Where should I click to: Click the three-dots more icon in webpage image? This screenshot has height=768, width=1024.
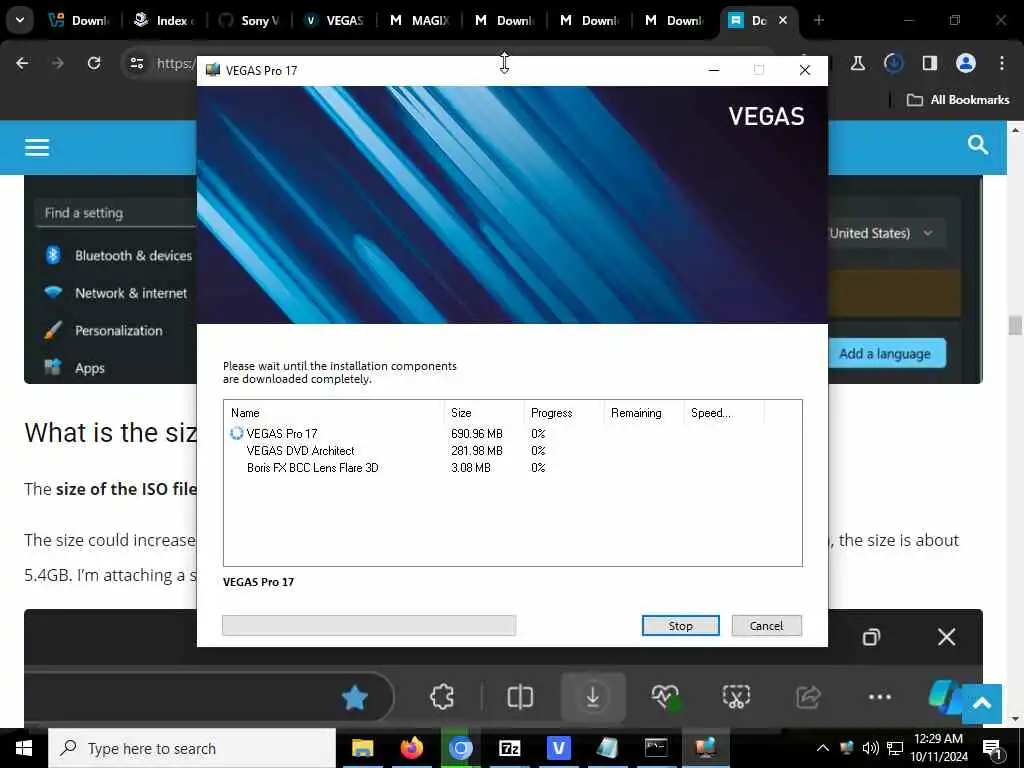click(x=880, y=697)
